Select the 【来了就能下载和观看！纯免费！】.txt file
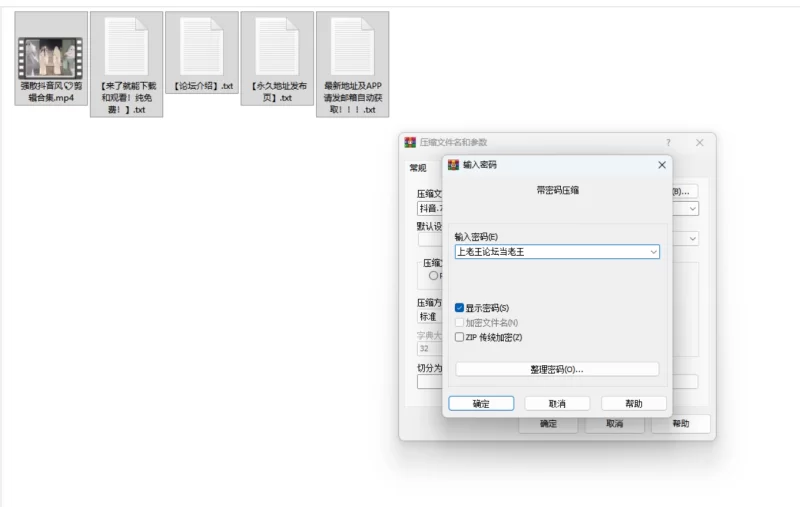 coord(127,64)
